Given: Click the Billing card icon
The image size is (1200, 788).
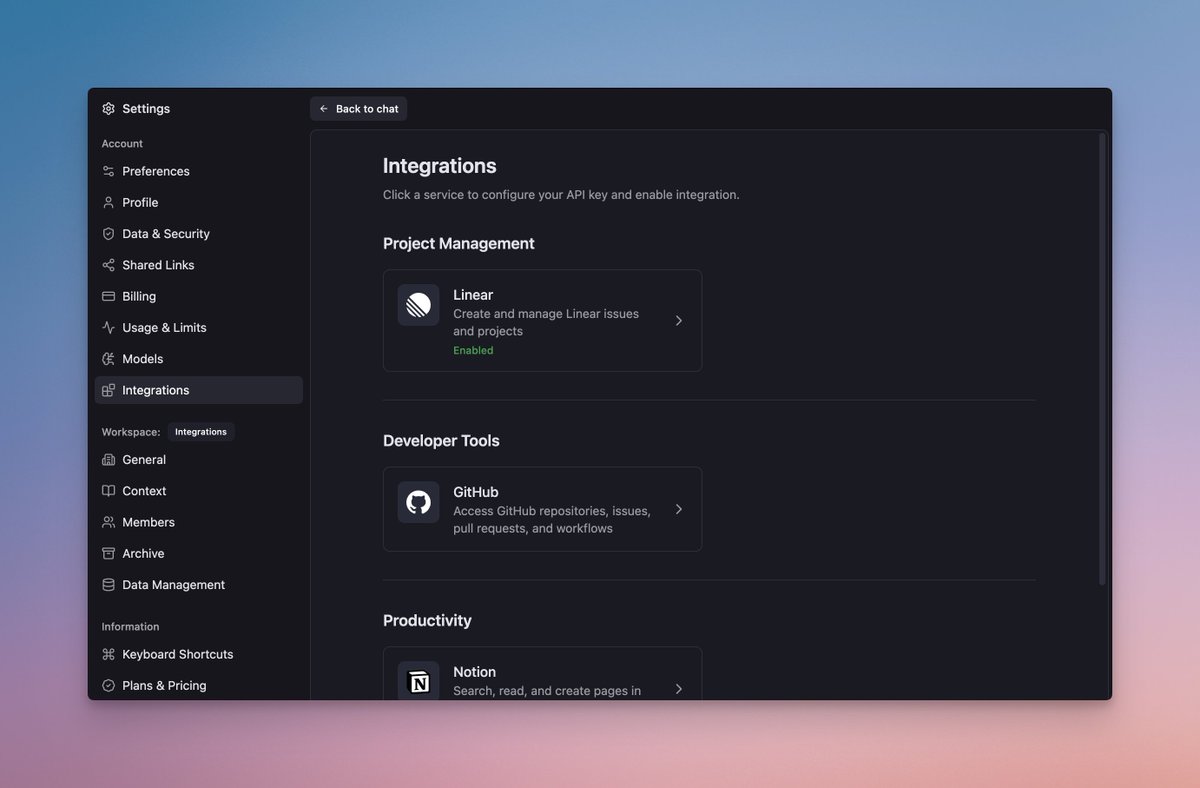Looking at the screenshot, I should pos(109,296).
